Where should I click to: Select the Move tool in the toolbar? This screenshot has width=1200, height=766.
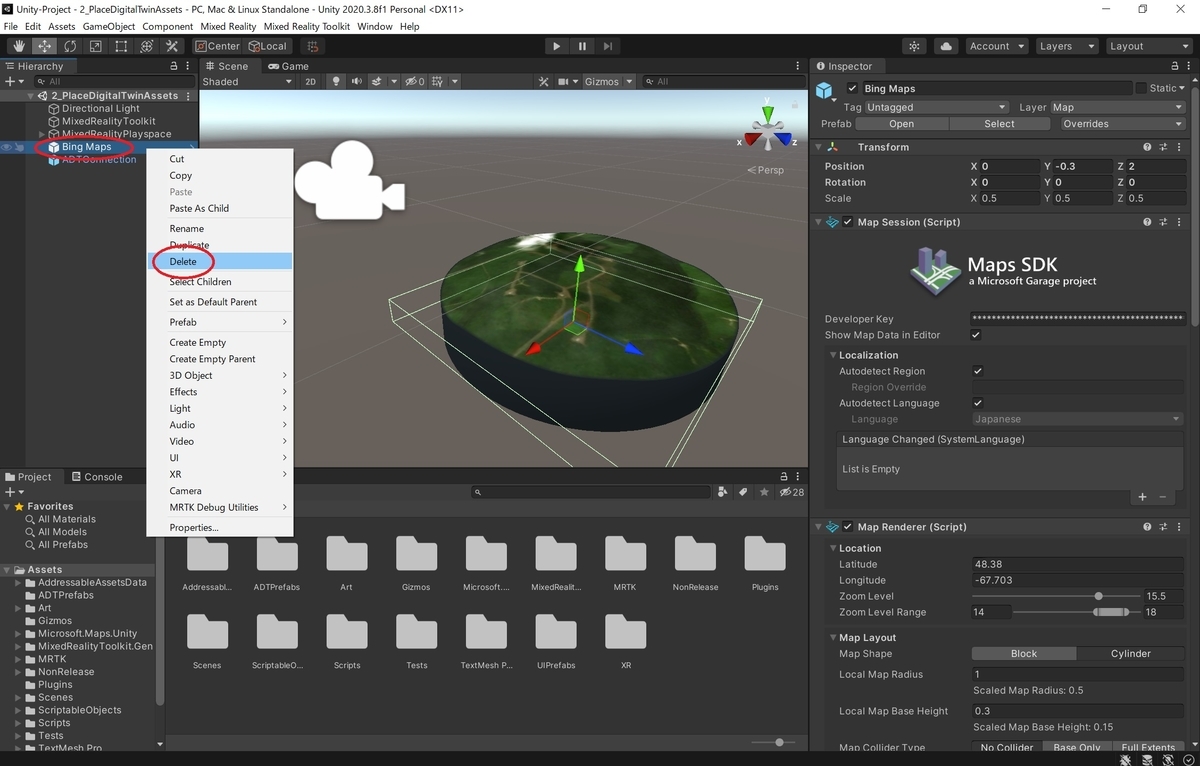(45, 46)
